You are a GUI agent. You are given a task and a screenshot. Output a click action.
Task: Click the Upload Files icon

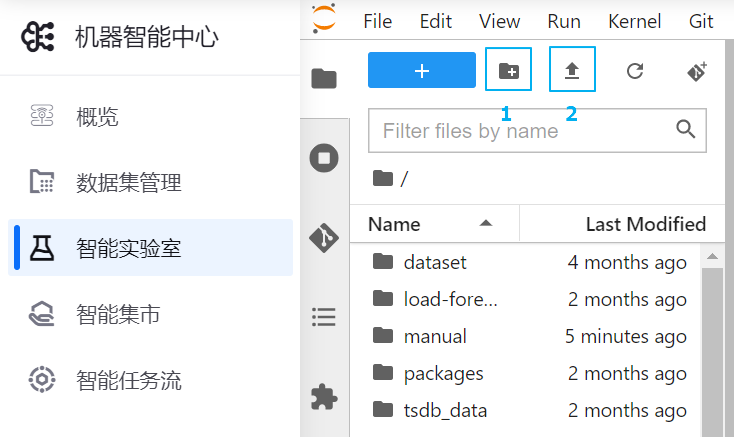(x=572, y=70)
